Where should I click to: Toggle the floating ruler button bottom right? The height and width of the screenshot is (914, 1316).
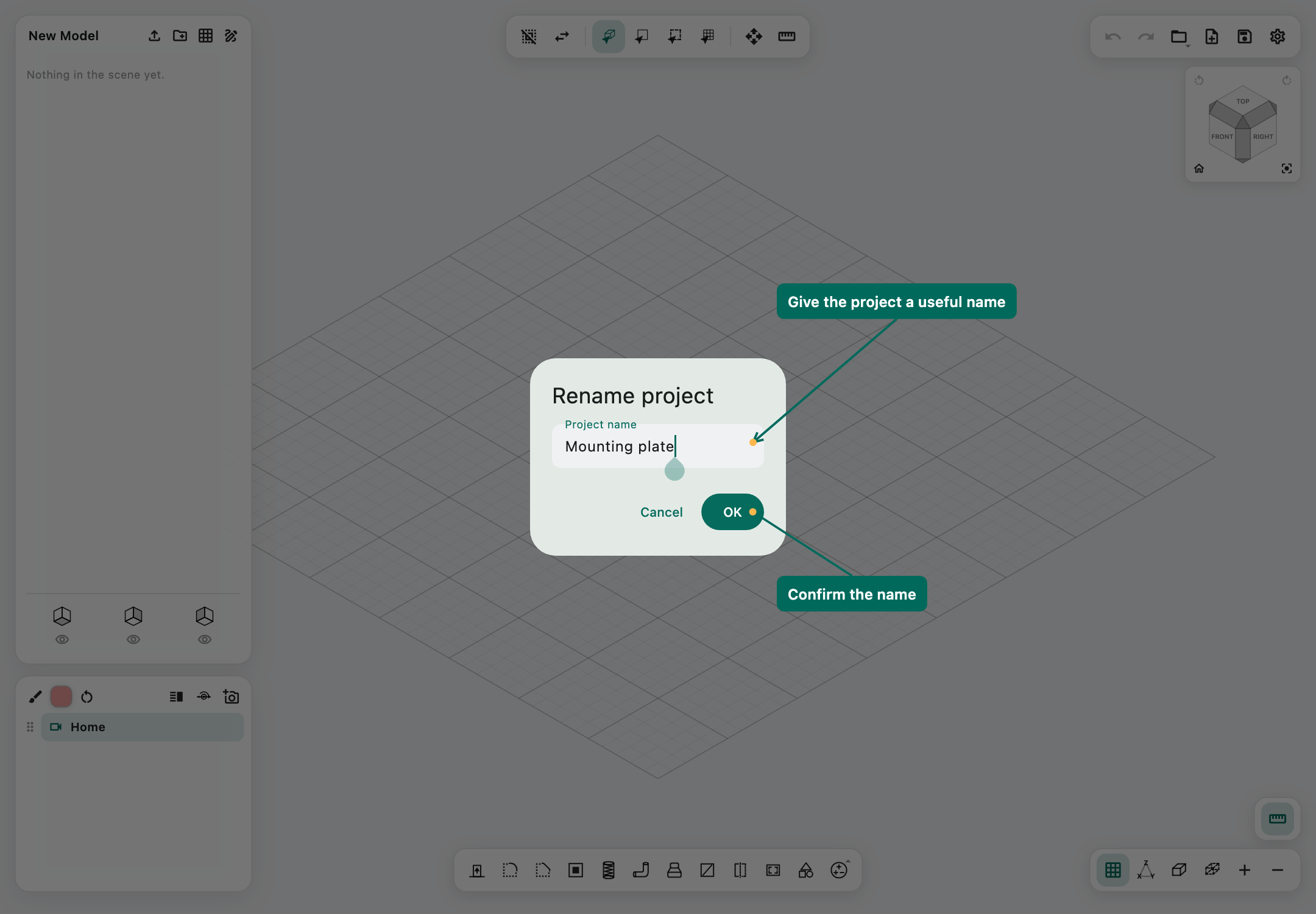click(1278, 819)
